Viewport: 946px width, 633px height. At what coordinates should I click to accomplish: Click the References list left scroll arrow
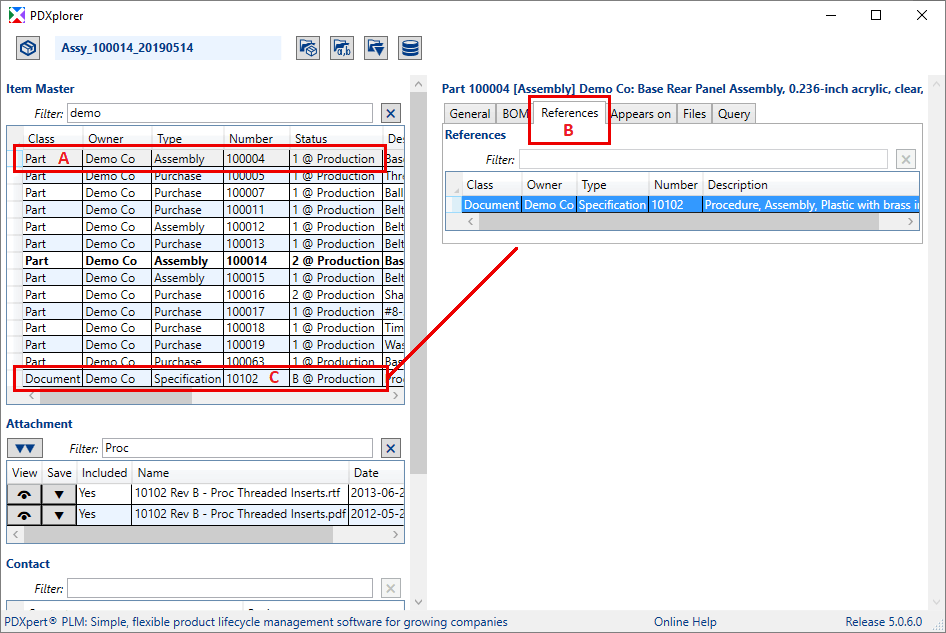[x=471, y=222]
